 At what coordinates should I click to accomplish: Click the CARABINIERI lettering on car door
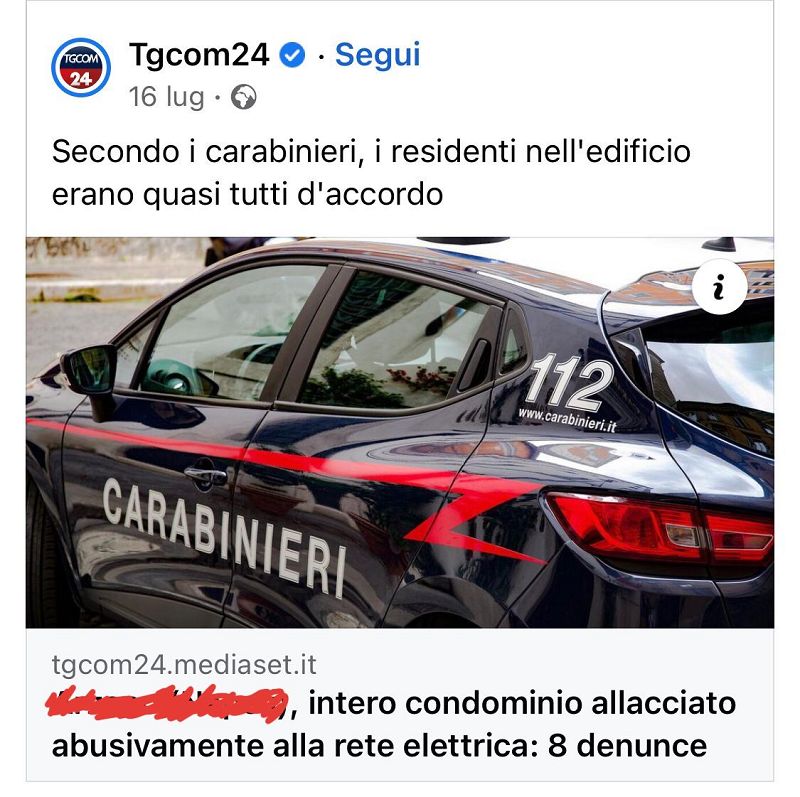click(224, 537)
